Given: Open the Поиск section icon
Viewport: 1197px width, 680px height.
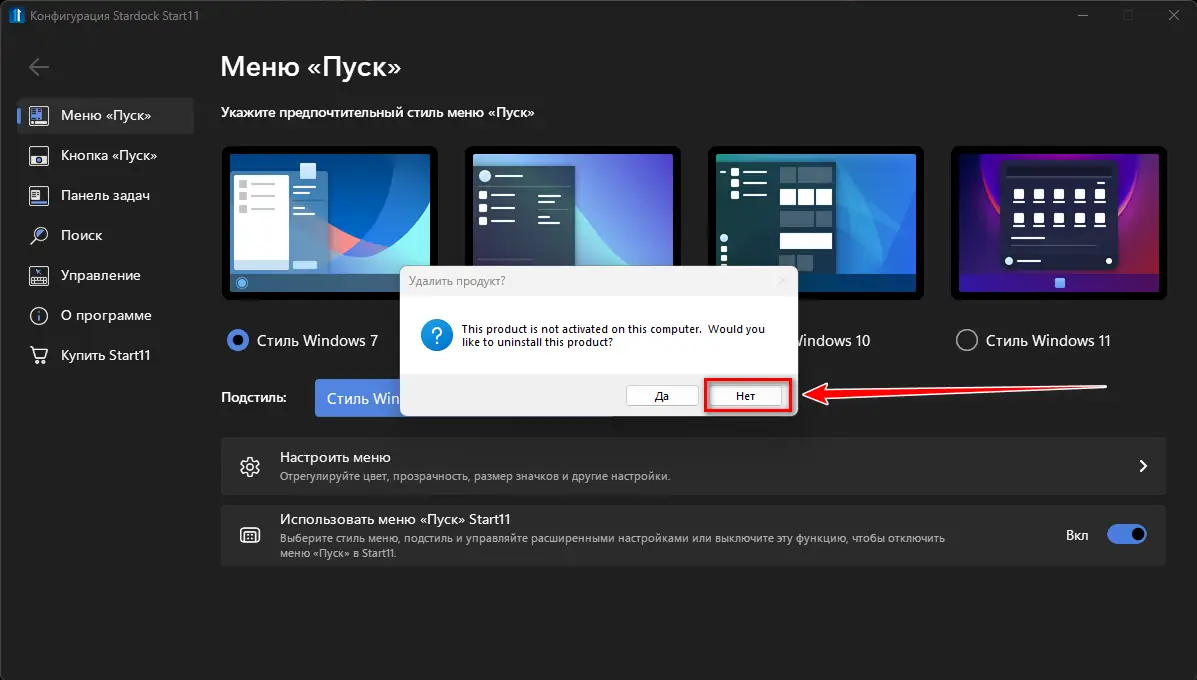Looking at the screenshot, I should 38,235.
